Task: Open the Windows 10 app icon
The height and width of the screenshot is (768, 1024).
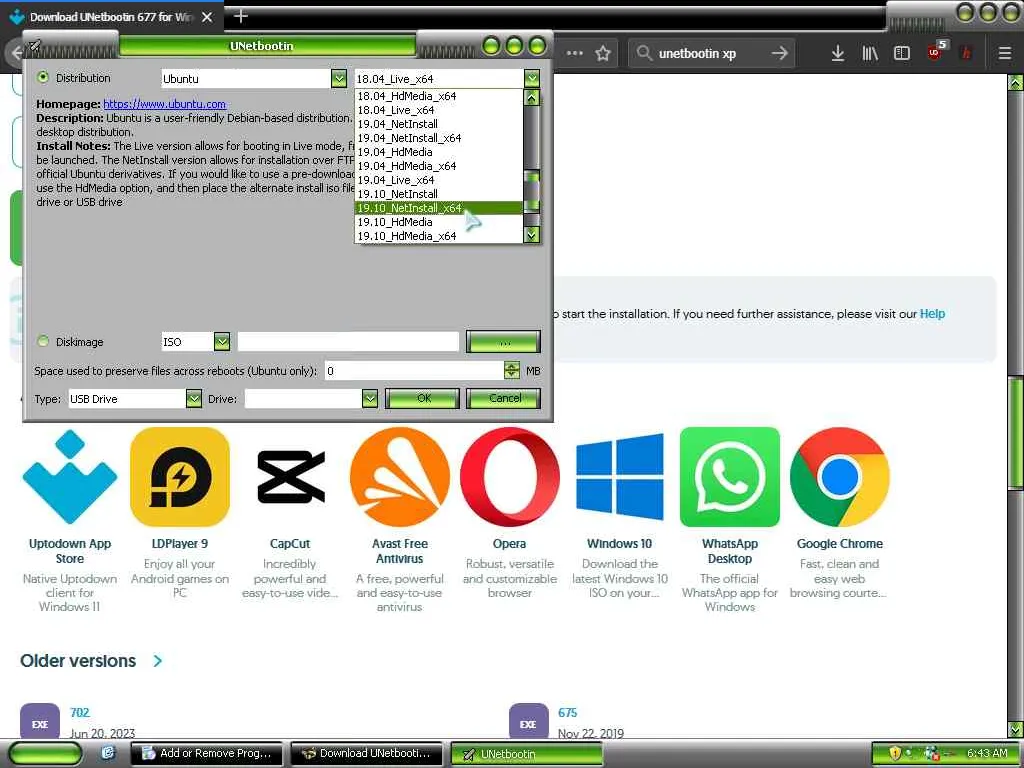Action: pyautogui.click(x=619, y=477)
